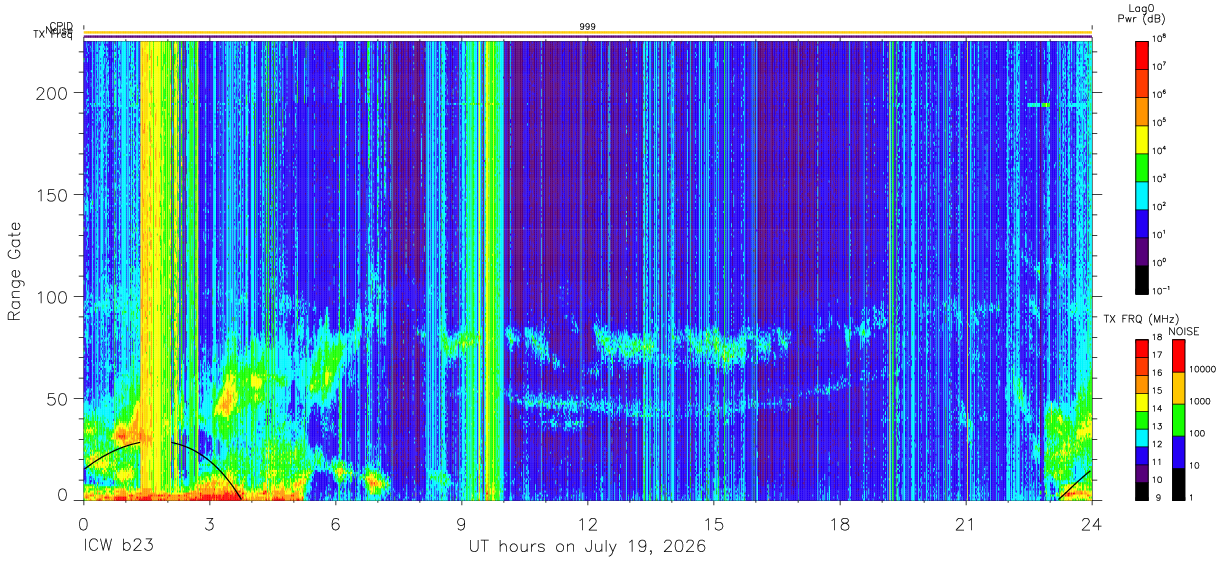Click the red top segment of Lag0 Pwr colorbar

pyautogui.click(x=1142, y=54)
